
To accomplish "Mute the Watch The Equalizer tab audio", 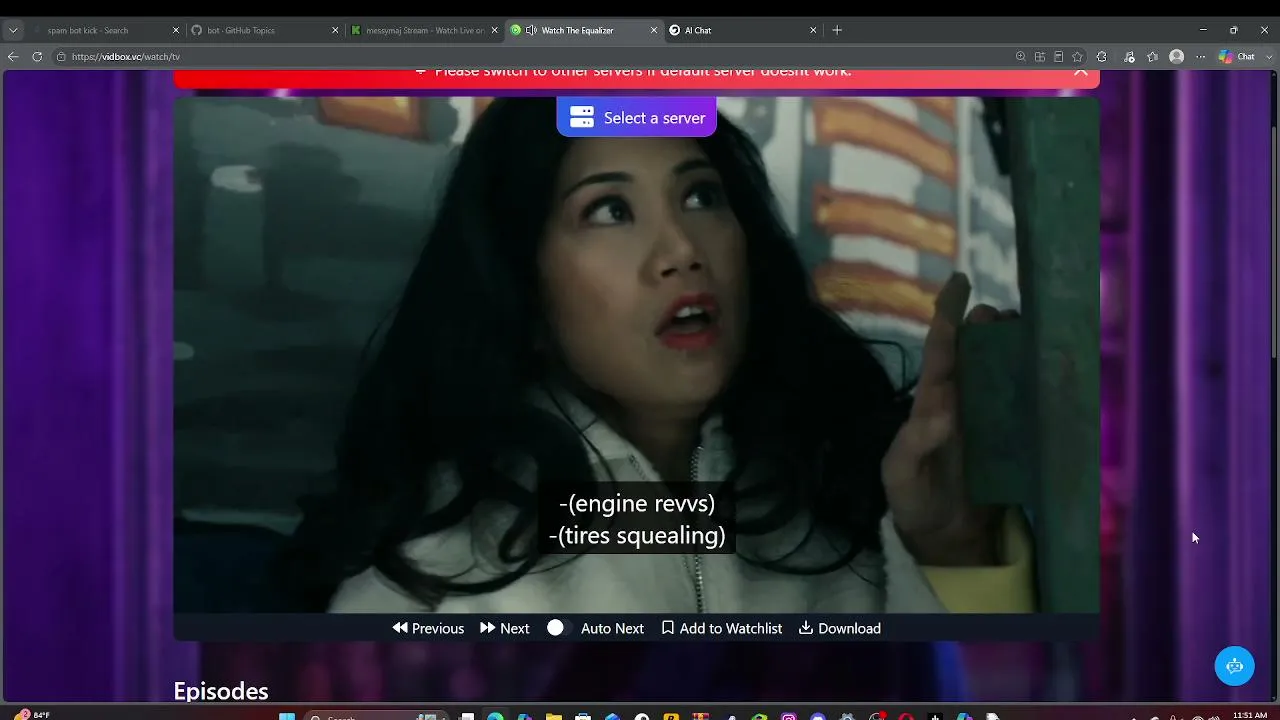I will point(531,30).
